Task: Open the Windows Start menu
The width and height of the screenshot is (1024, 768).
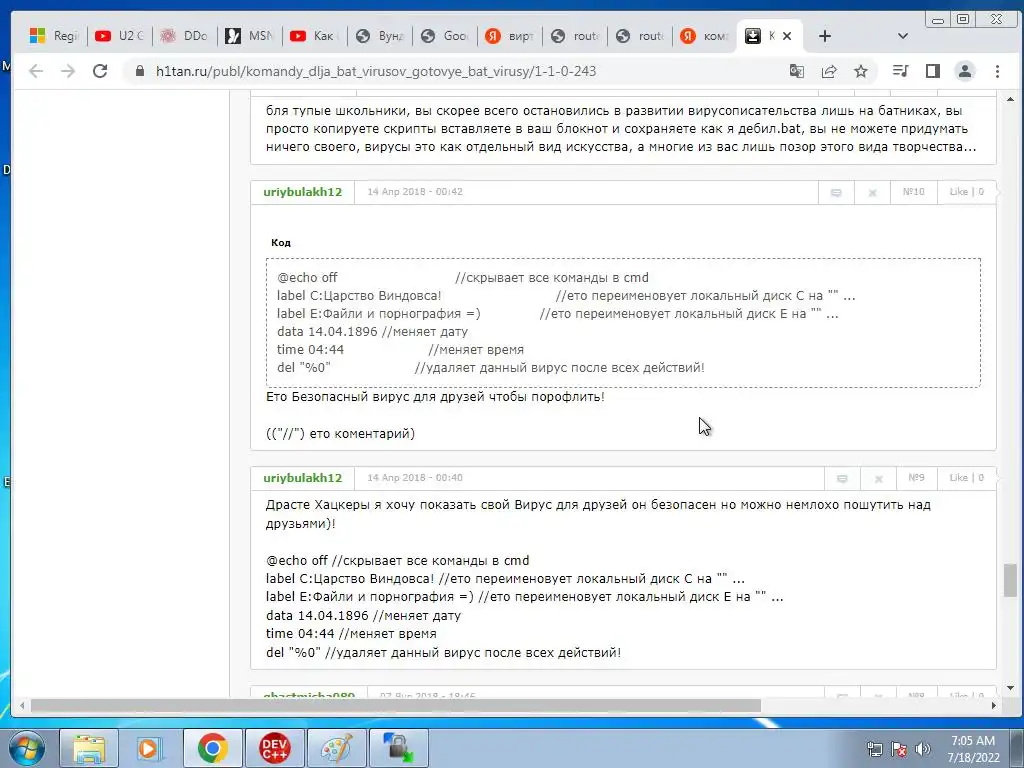Action: tap(26, 748)
